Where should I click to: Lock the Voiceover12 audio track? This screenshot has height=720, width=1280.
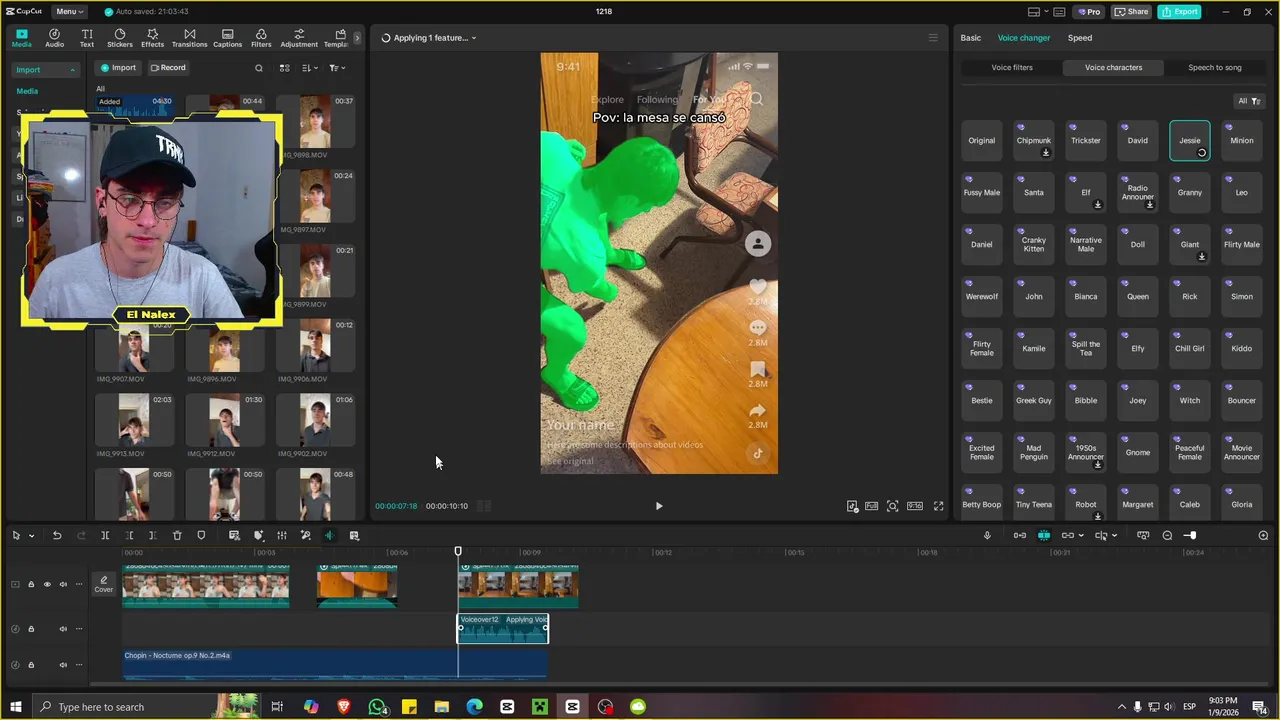point(31,629)
